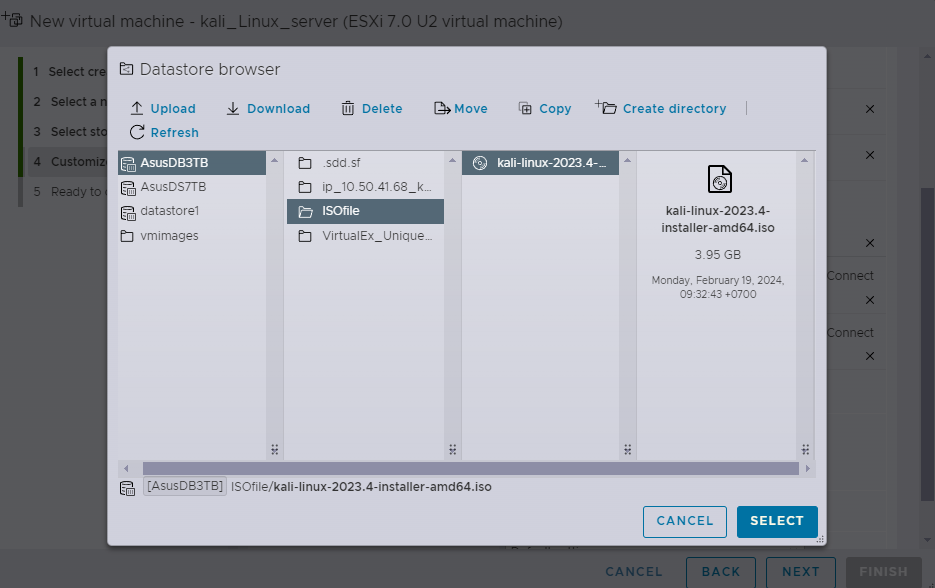Screen dimensions: 935x588
Task: Click the kali-linux ISO disc icon in list
Action: click(x=480, y=163)
